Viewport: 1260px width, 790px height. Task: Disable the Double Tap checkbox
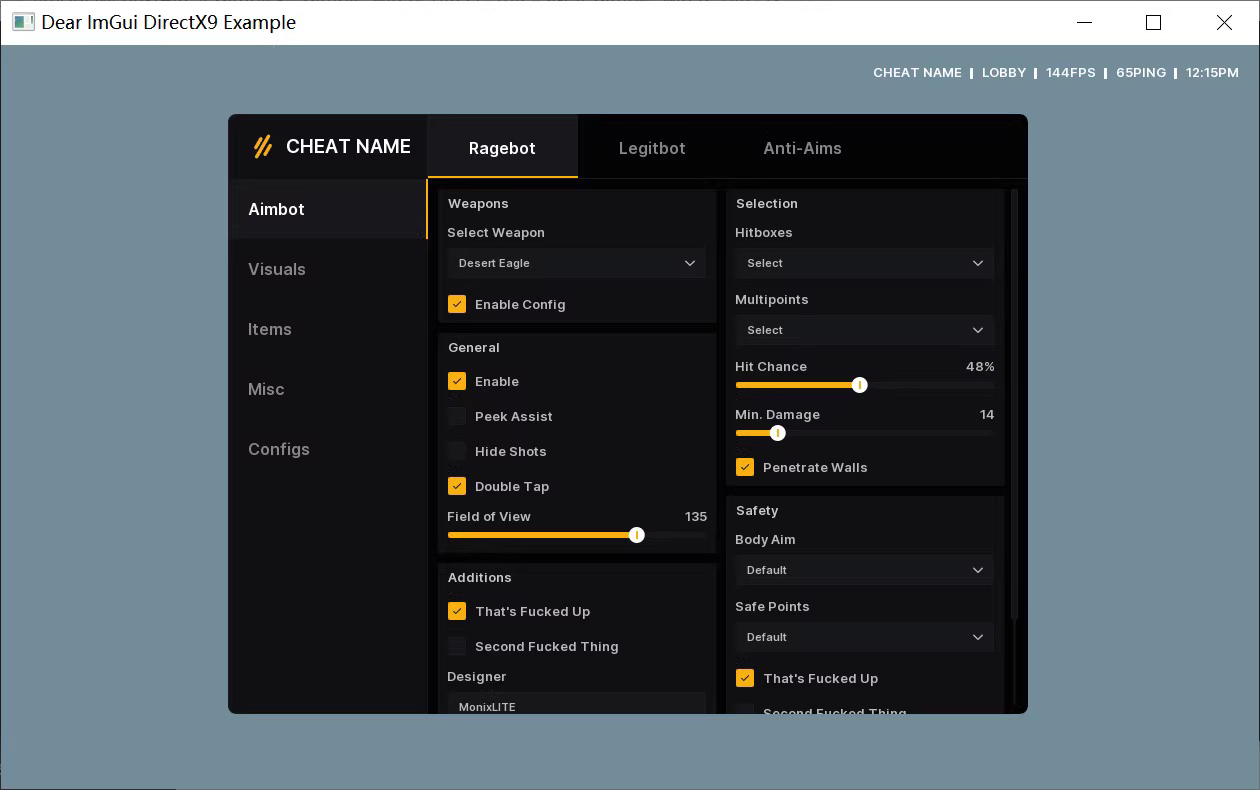457,486
